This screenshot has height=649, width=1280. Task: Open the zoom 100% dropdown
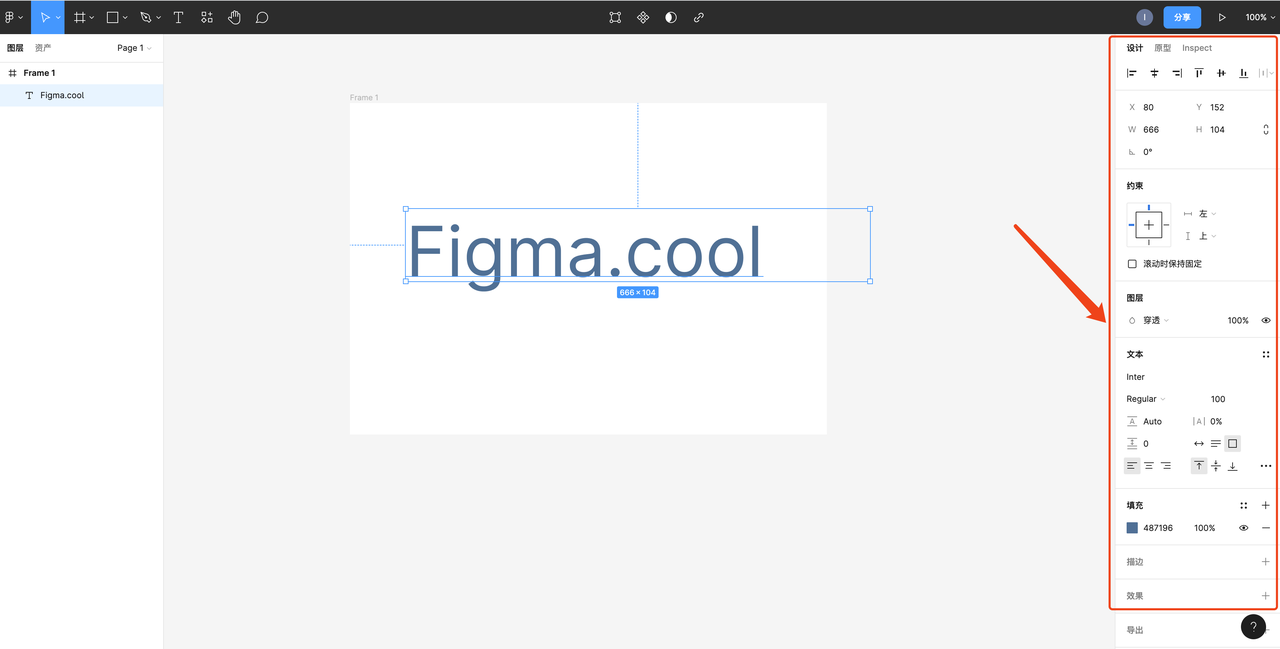point(1259,17)
